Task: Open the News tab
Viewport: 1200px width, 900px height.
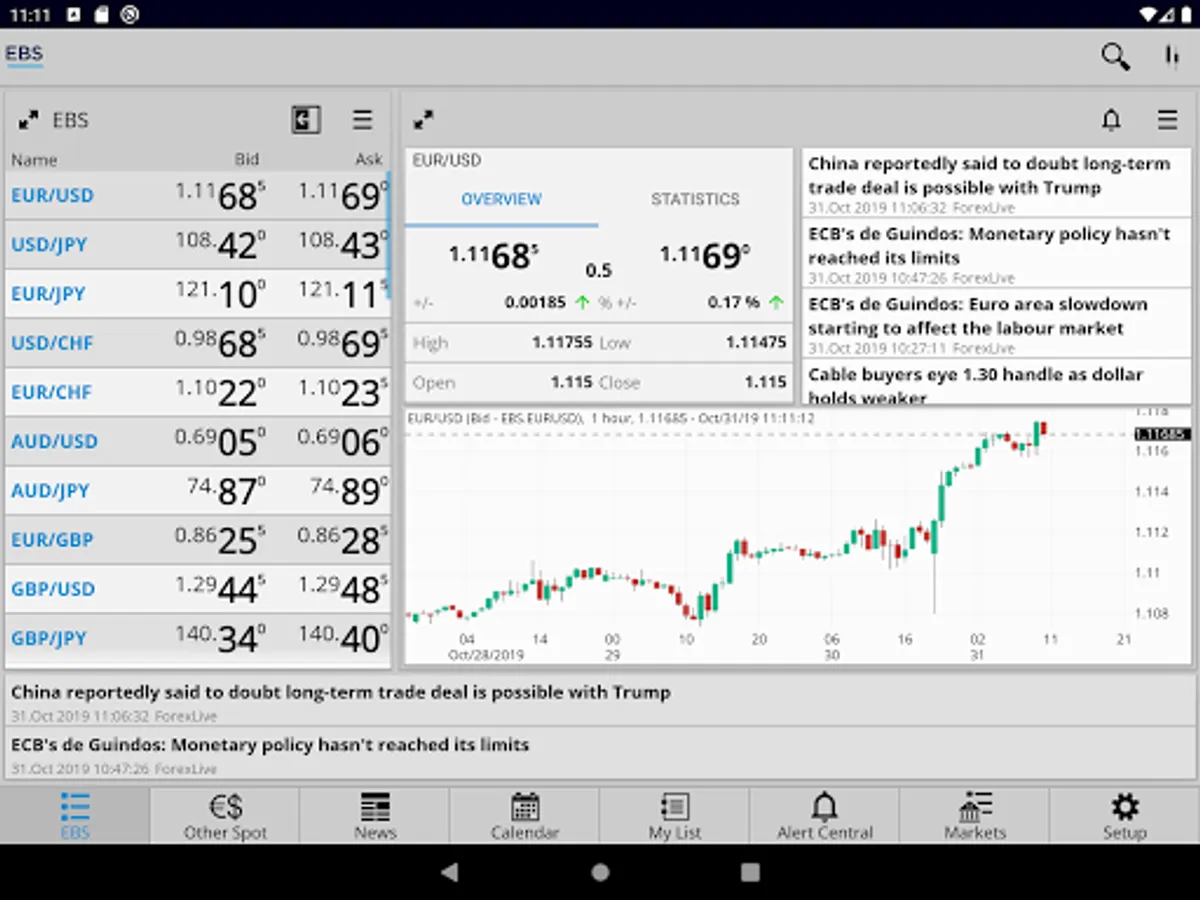Action: [375, 815]
